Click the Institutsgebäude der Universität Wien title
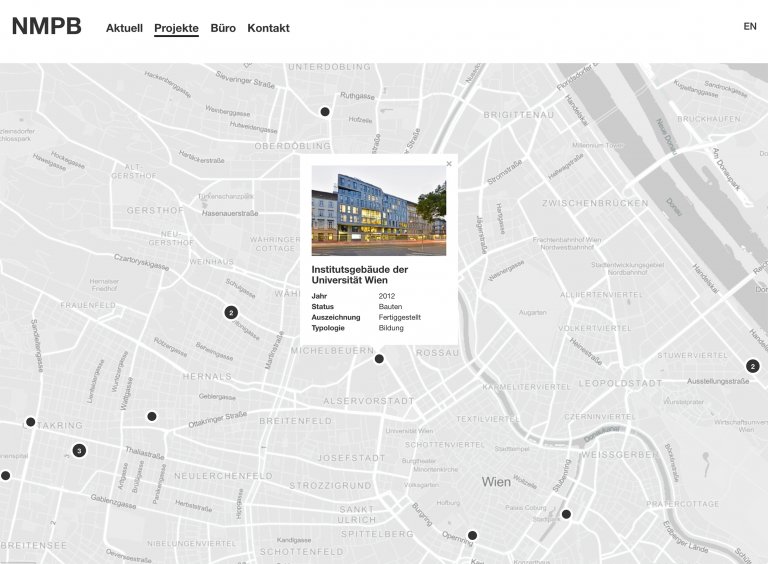 [x=360, y=275]
